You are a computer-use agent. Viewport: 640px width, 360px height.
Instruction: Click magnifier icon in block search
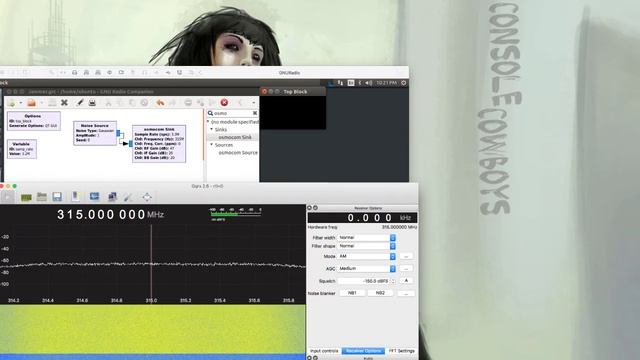211,113
